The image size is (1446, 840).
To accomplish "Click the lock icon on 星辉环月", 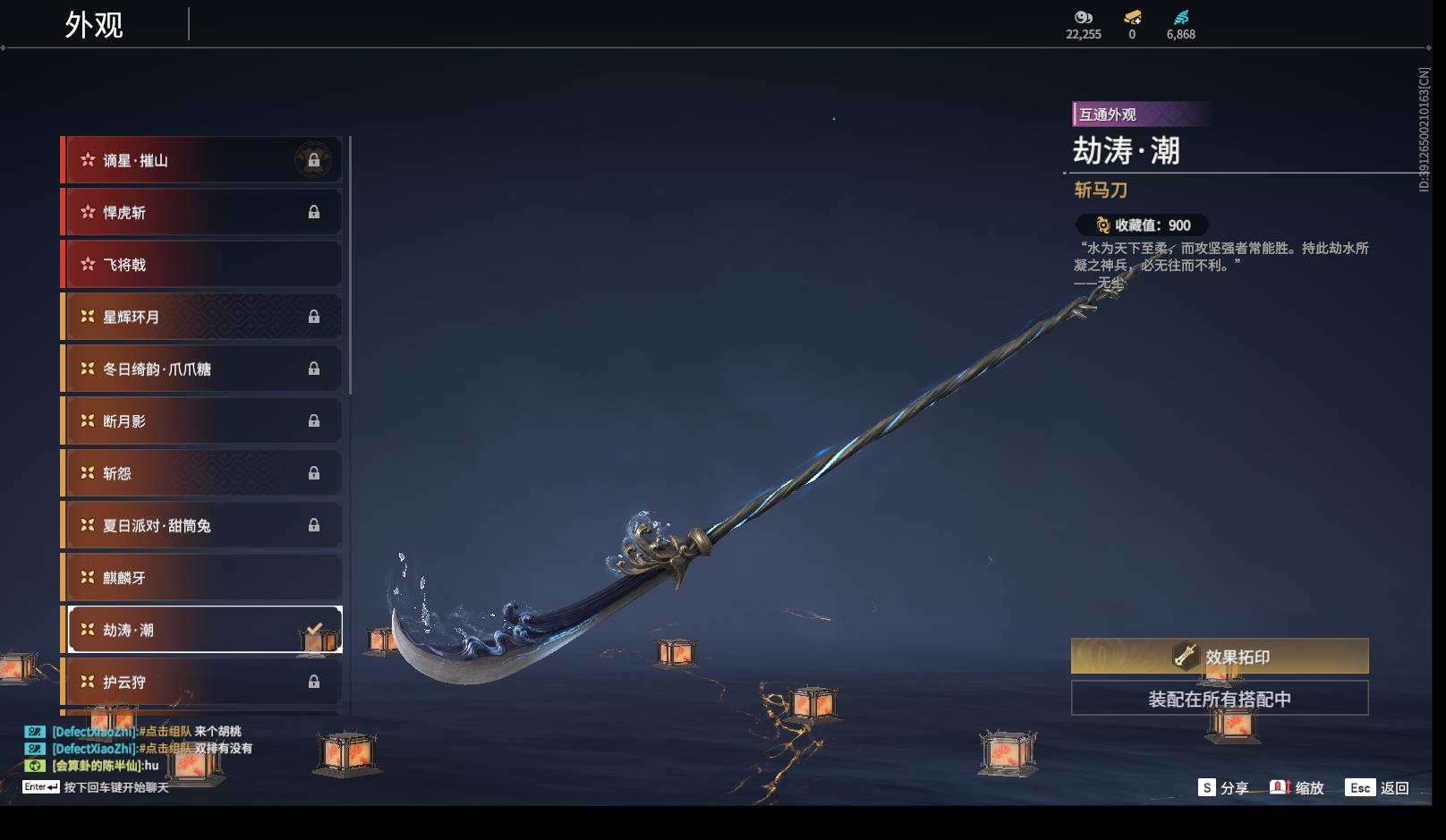I will point(314,317).
